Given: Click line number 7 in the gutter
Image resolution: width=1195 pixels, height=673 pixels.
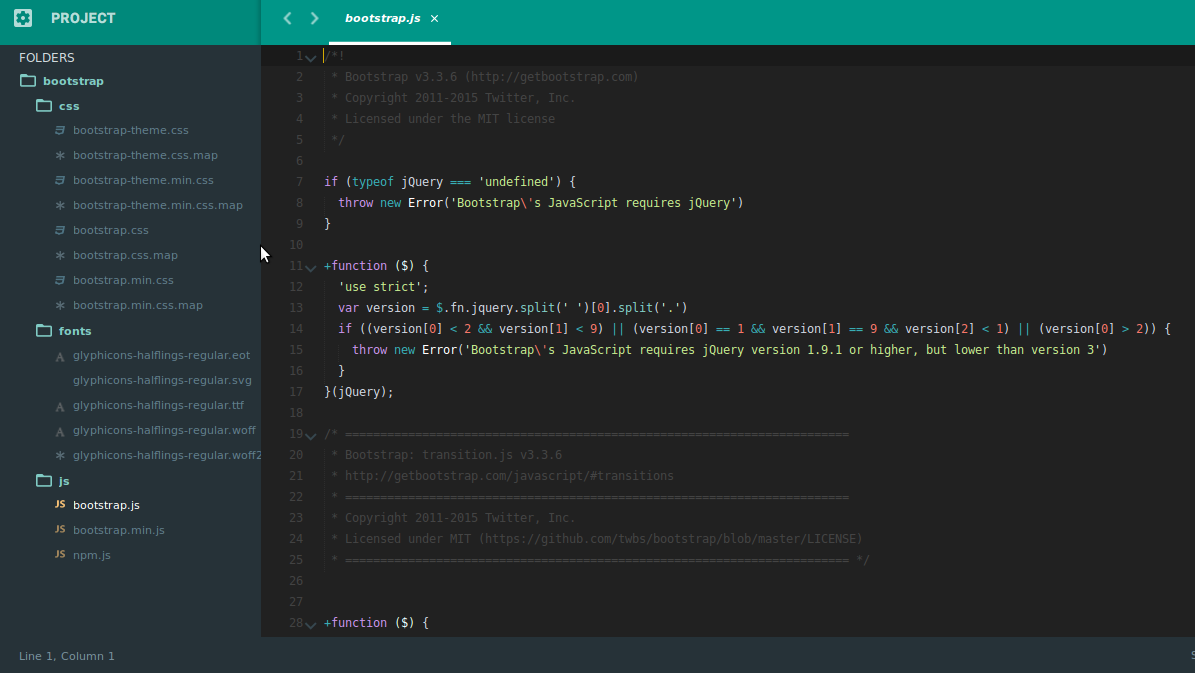Looking at the screenshot, I should [x=300, y=182].
